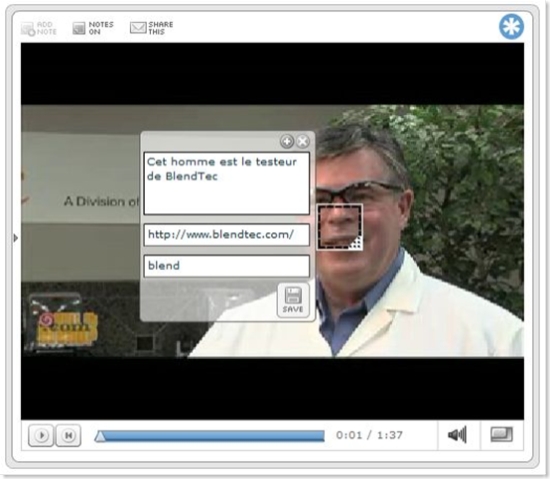Screen dimensions: 550x479
Task: Click the selection box corner handle
Action: click(357, 244)
